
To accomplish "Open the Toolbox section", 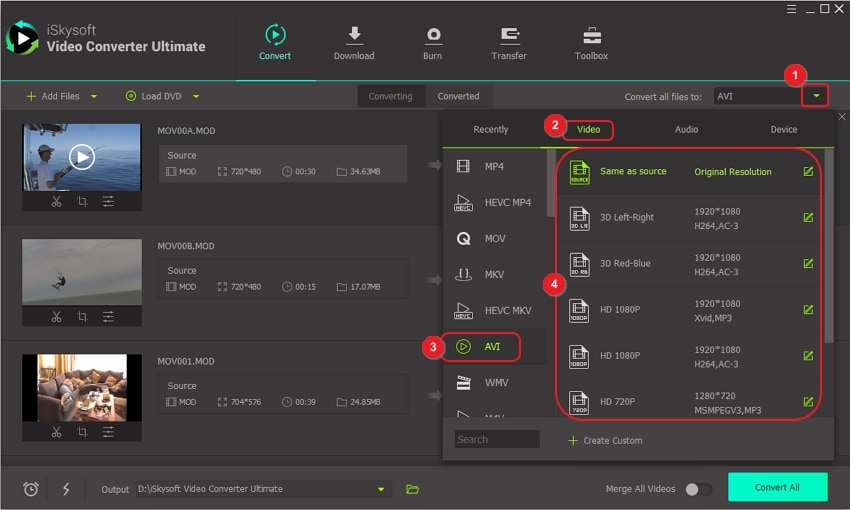I will click(x=591, y=42).
